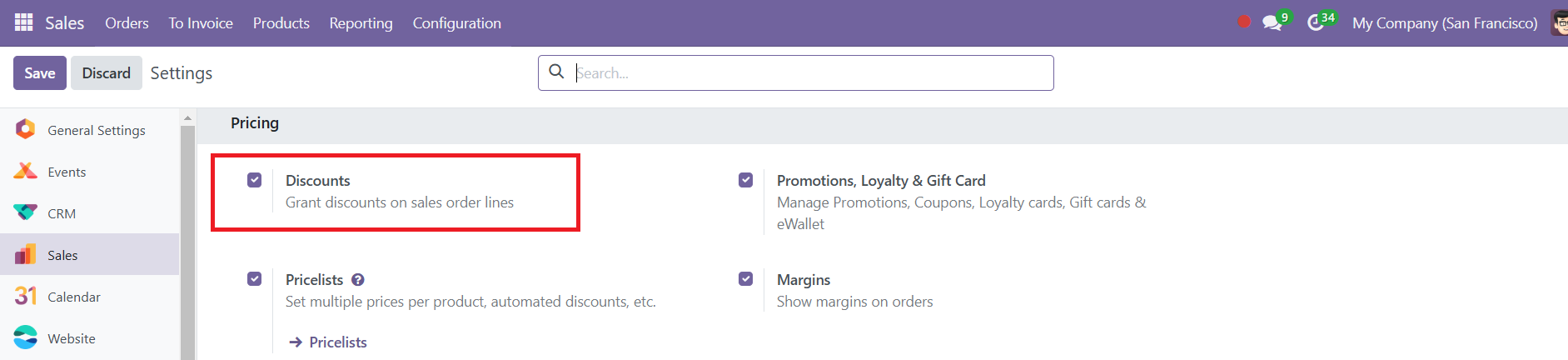The width and height of the screenshot is (1568, 360).
Task: Toggle the Pricelists checkbox
Action: click(255, 279)
